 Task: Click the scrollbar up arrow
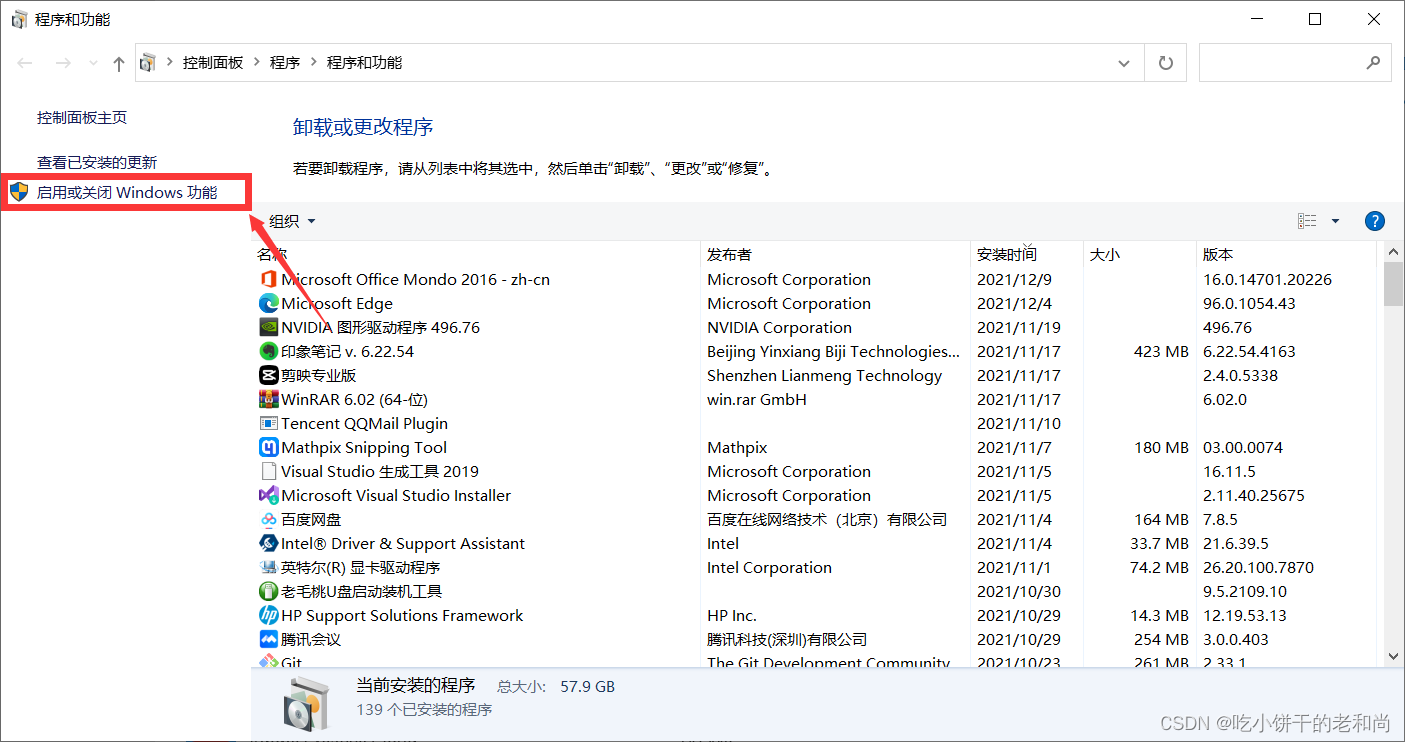click(x=1393, y=250)
